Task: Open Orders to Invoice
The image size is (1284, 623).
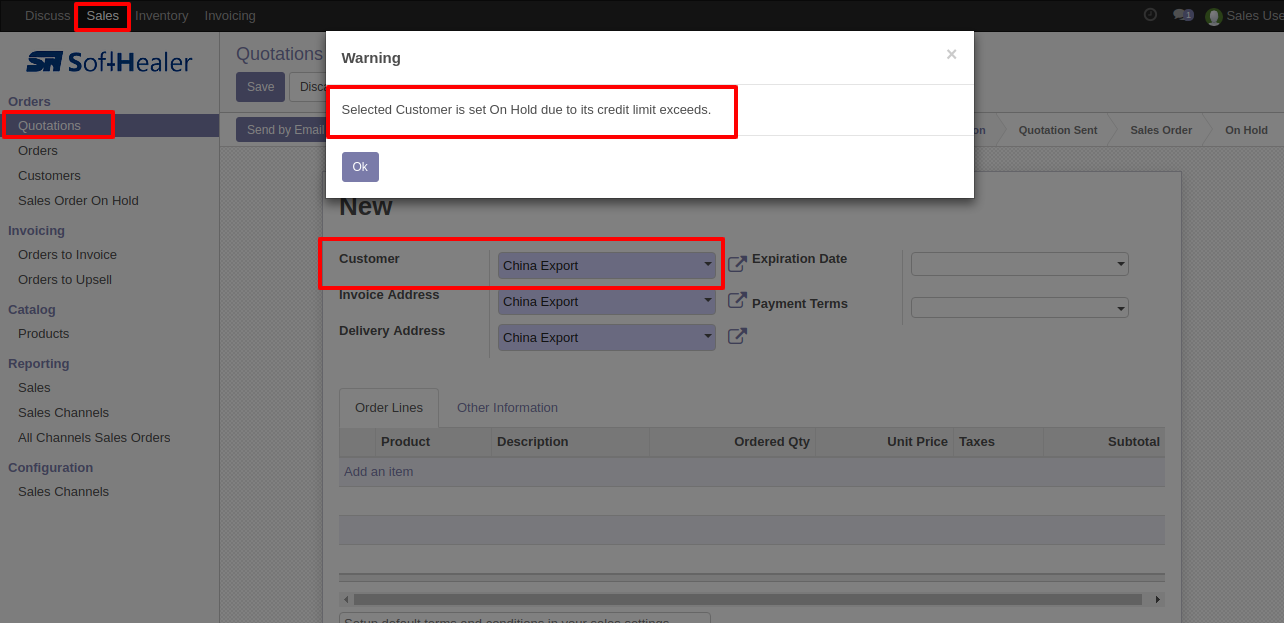Action: click(67, 254)
